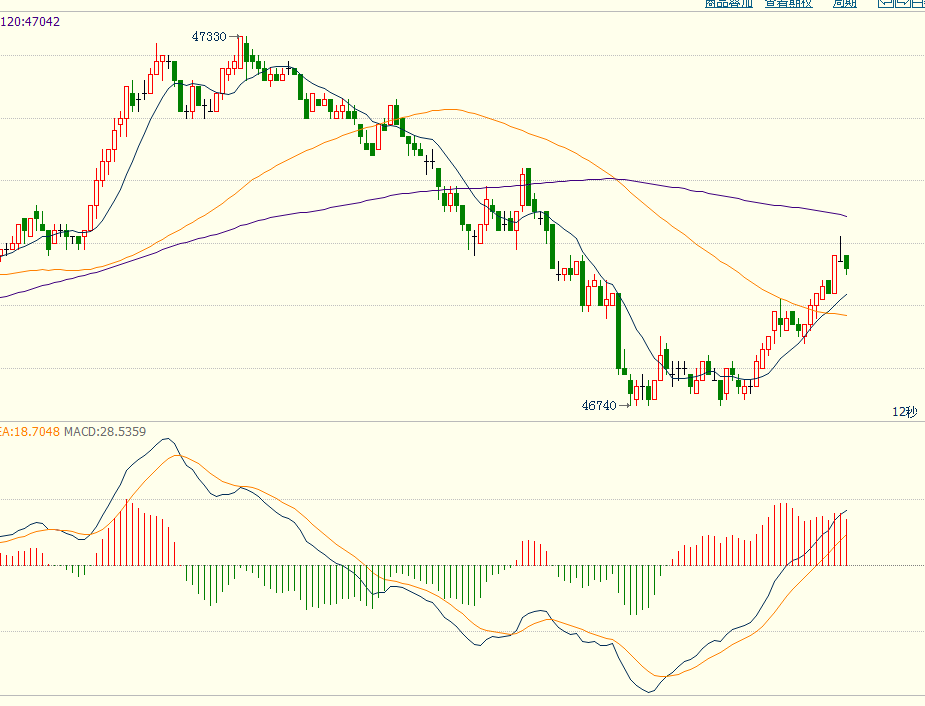Click the 47330 high price label

pos(209,37)
